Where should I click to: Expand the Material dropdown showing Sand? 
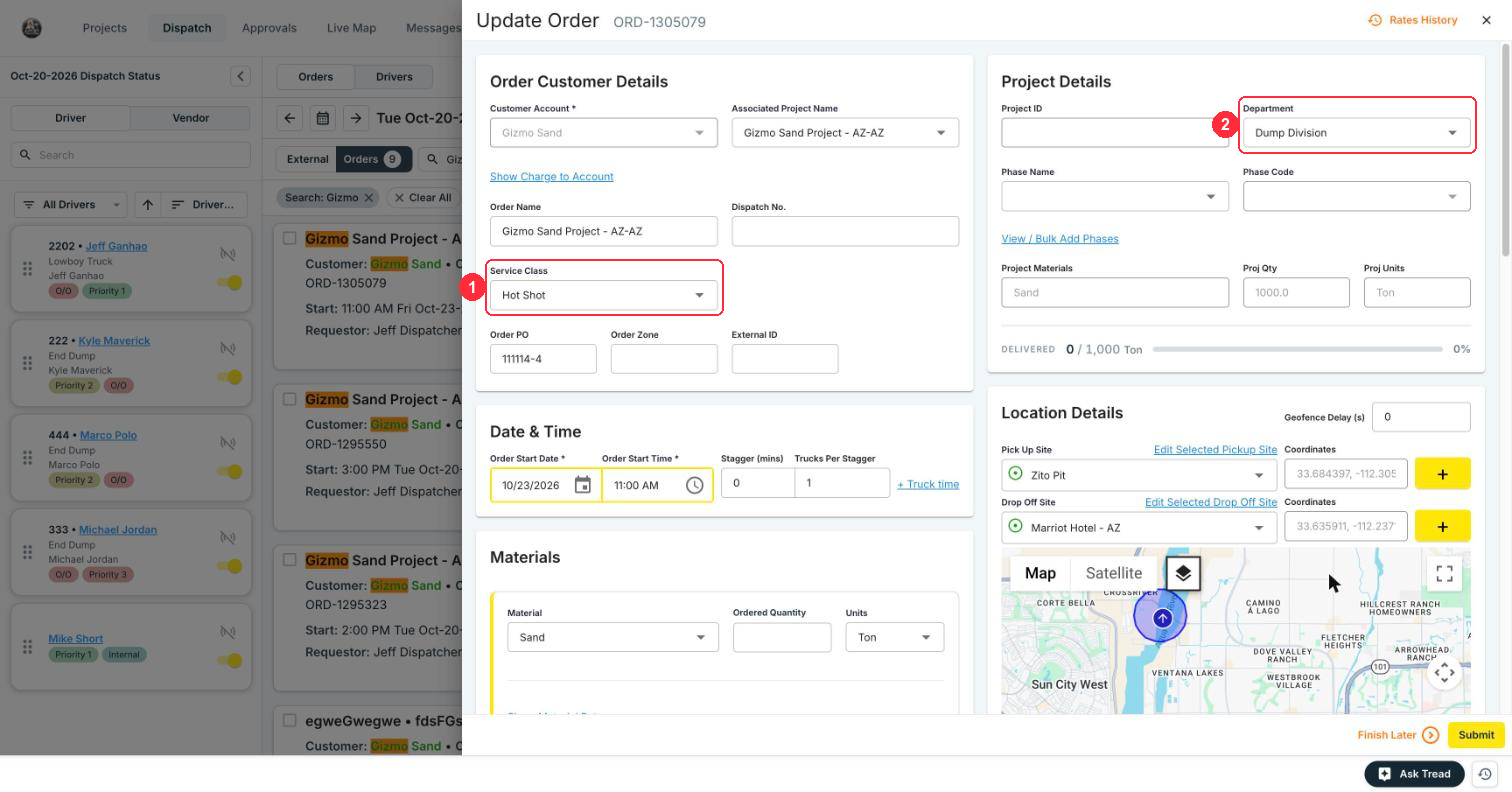(613, 637)
